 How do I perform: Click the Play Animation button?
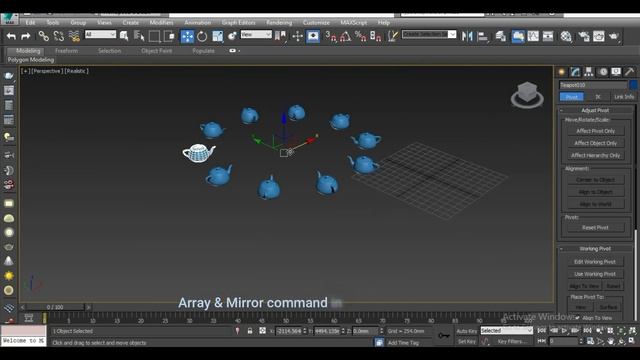(x=564, y=330)
